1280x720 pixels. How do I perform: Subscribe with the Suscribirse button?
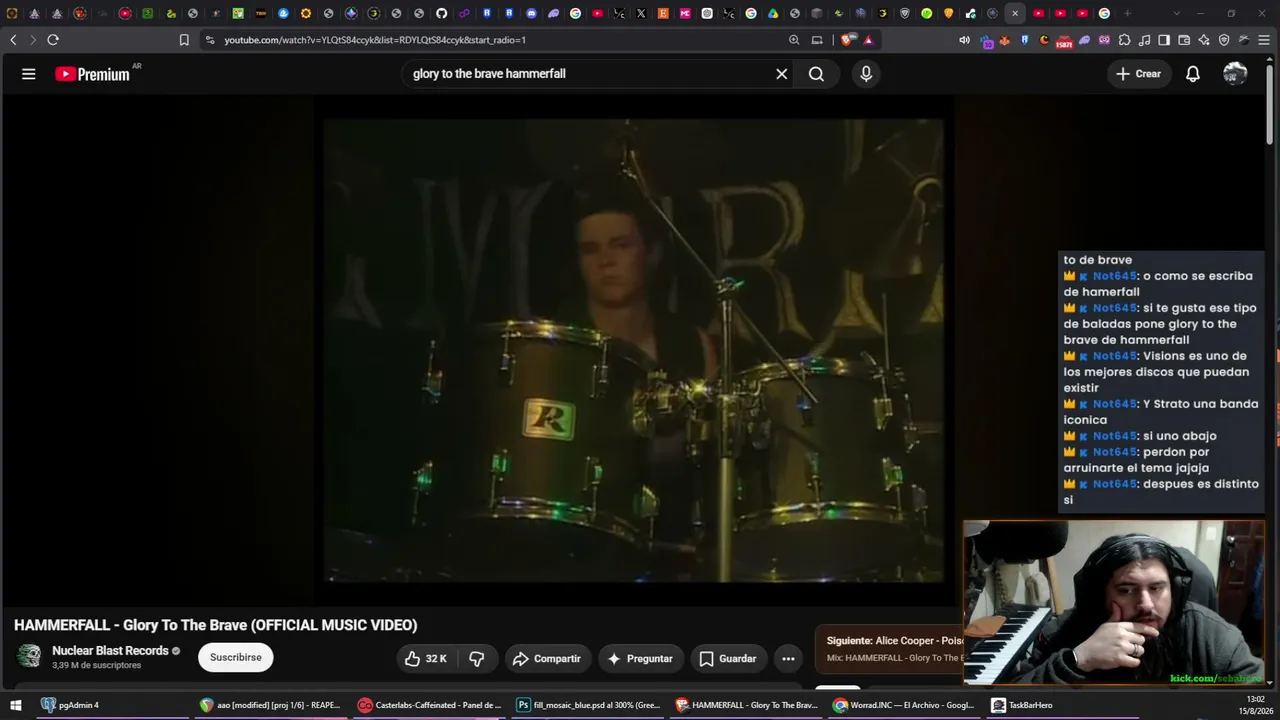click(236, 657)
